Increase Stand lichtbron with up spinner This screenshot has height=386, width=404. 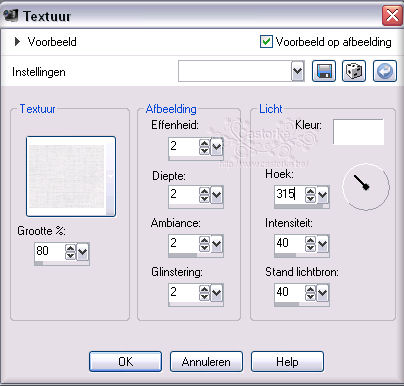310,289
